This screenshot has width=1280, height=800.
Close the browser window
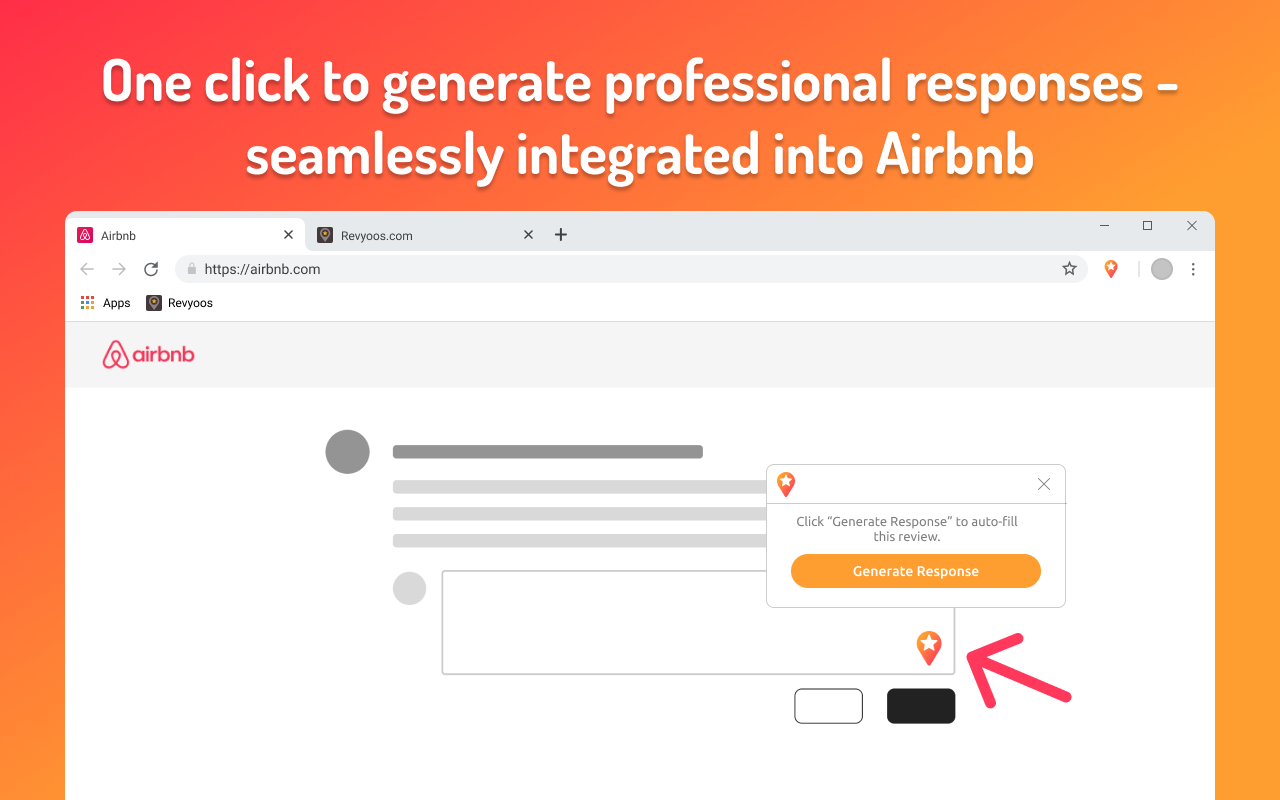pos(1192,226)
